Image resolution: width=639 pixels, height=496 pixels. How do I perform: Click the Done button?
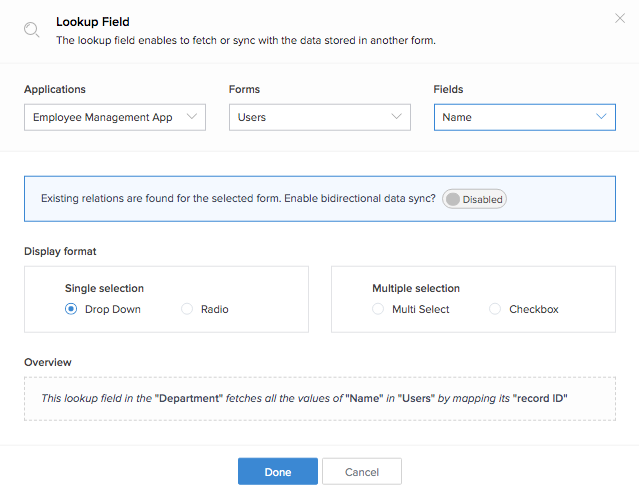(x=277, y=472)
